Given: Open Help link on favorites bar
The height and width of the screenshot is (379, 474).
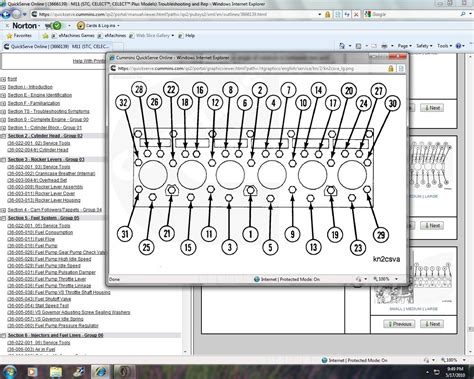Looking at the screenshot, I should [186, 35].
